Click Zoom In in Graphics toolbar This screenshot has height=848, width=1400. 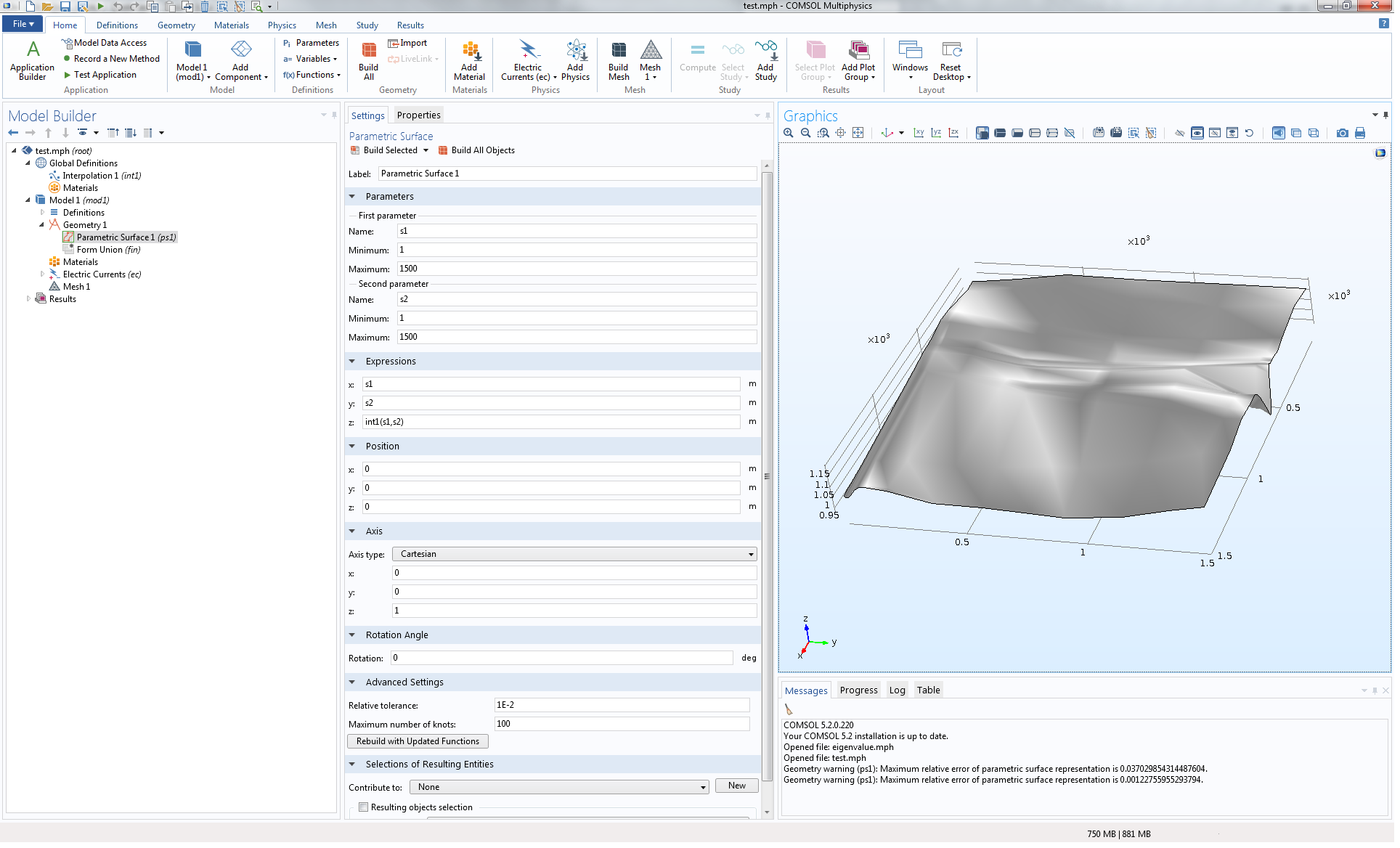pyautogui.click(x=788, y=133)
